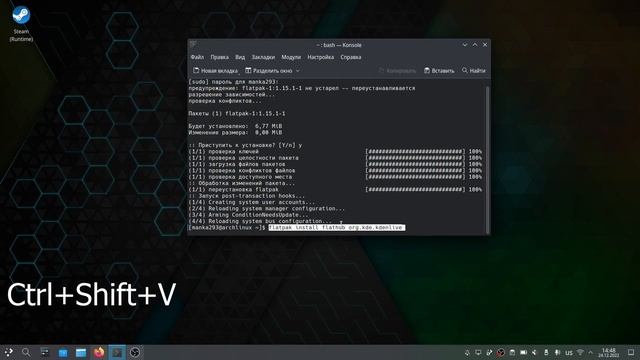The image size is (640, 360).
Task: Click the Новая вкладка toolbar button
Action: click(215, 71)
